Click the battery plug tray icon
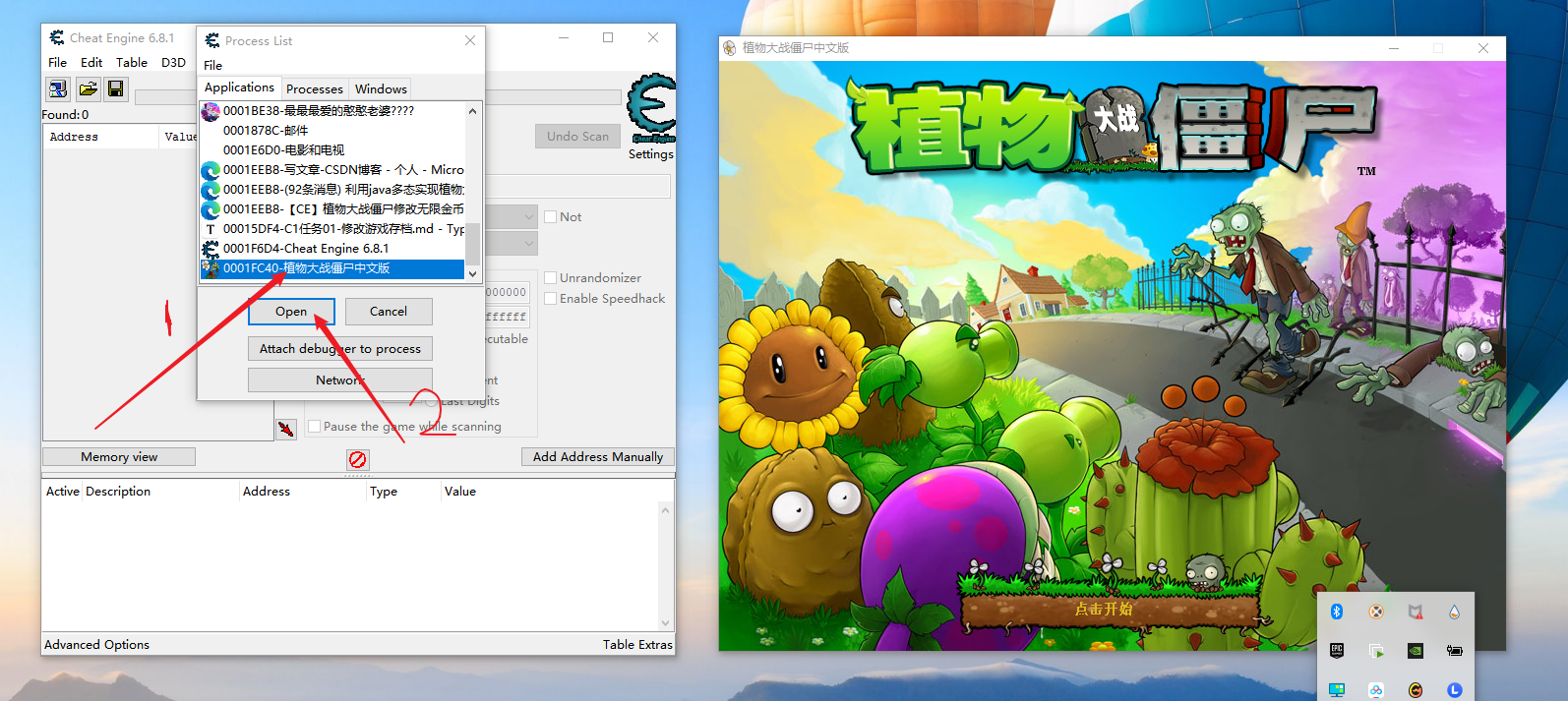Screen dimensions: 1568x701 pyautogui.click(x=1454, y=651)
